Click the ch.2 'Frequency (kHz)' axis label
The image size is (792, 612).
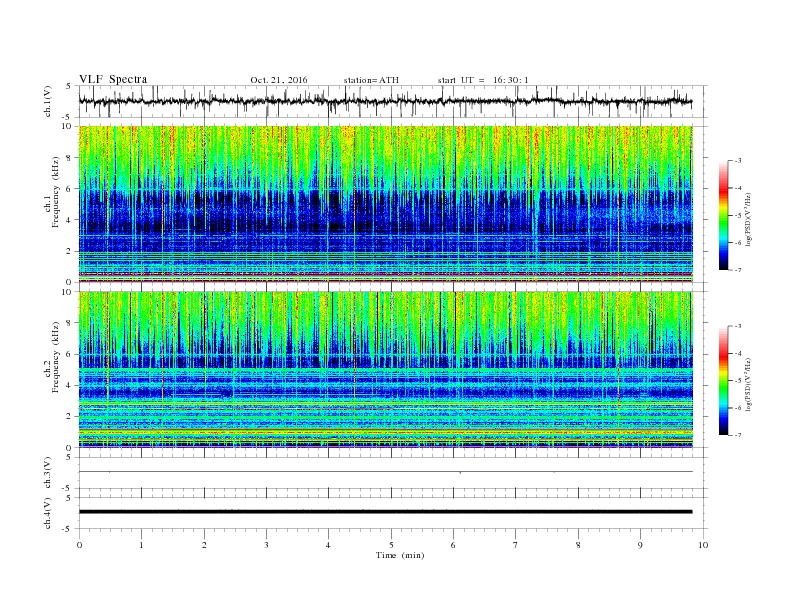(56, 356)
